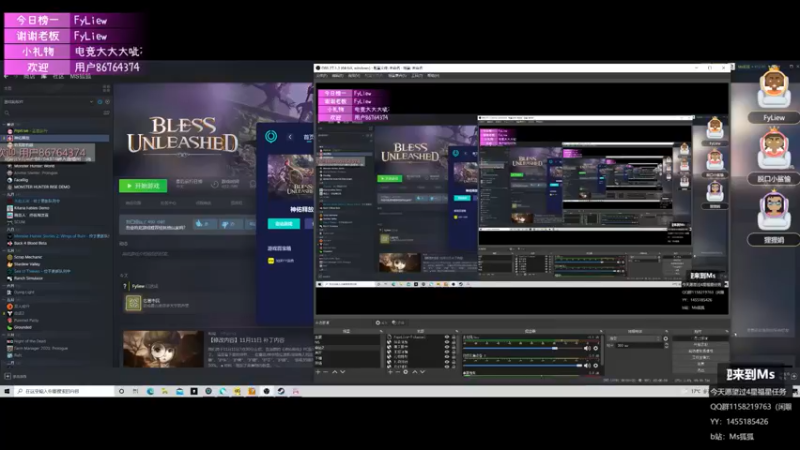Click 添加游戏 at bottom of Steam sidebar

tap(16, 377)
